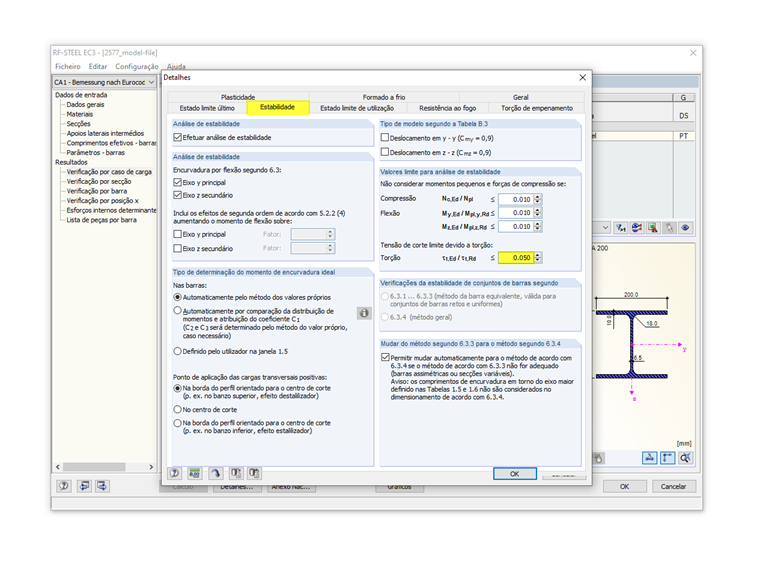This screenshot has width=760, height=570.
Task: Switch to the Plasticidade tab
Action: pos(238,97)
